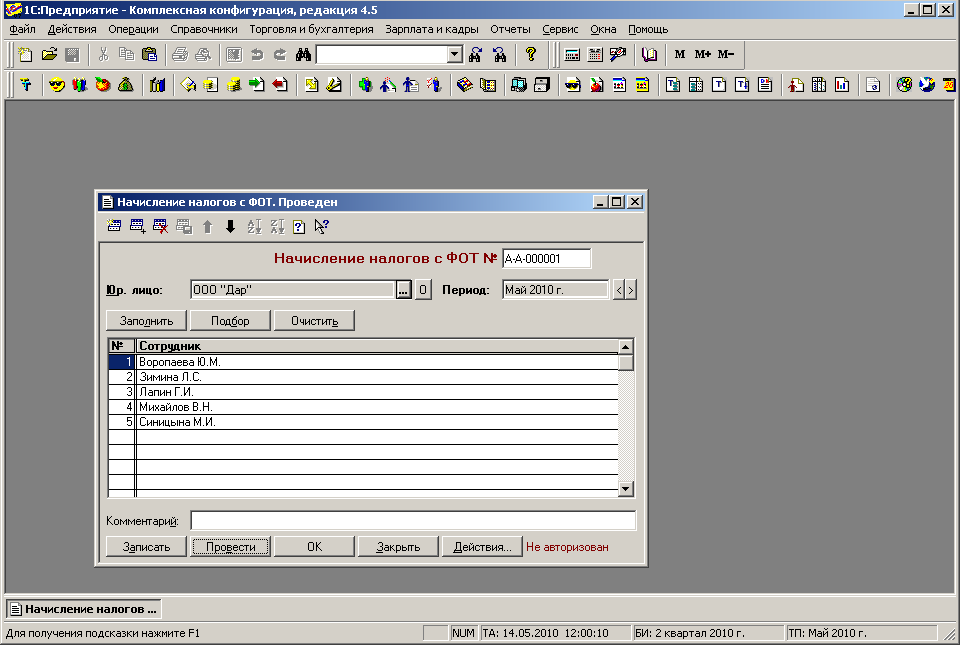
Task: Open the calculator icon in main toolbar
Action: [572, 54]
